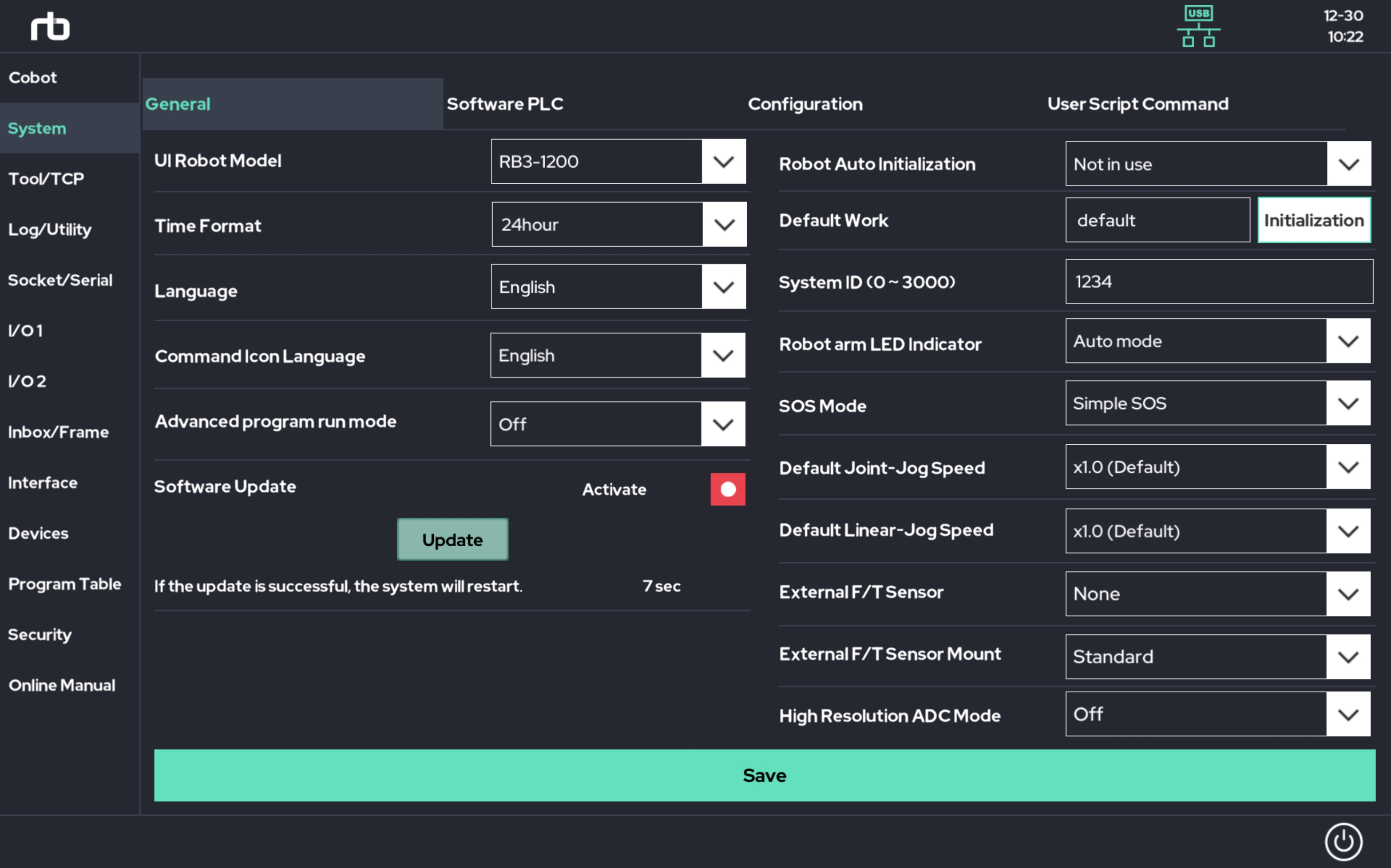Expand the SOS Mode dropdown
The height and width of the screenshot is (868, 1391).
click(1347, 403)
